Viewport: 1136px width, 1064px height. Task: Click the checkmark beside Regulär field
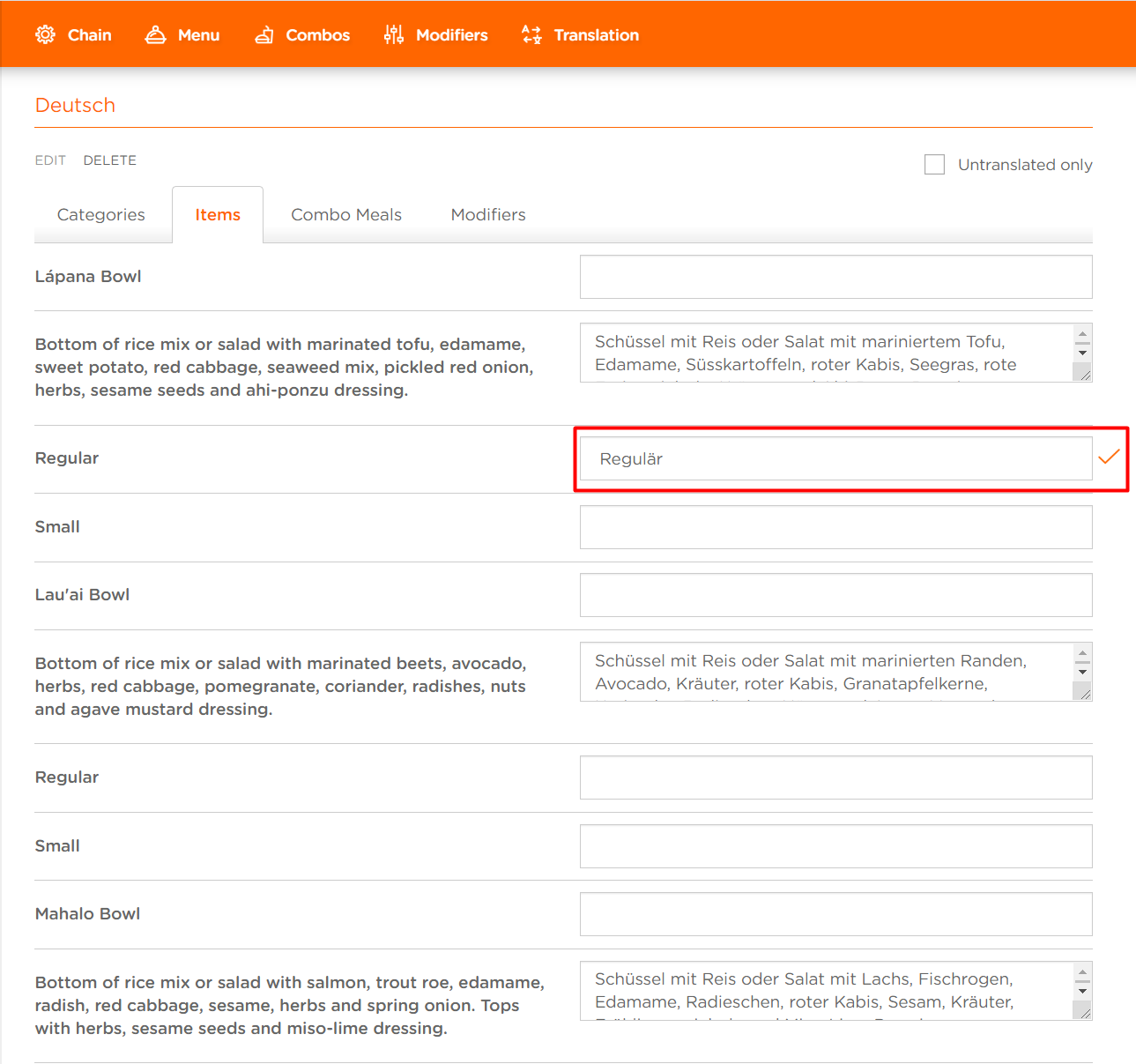[x=1109, y=457]
